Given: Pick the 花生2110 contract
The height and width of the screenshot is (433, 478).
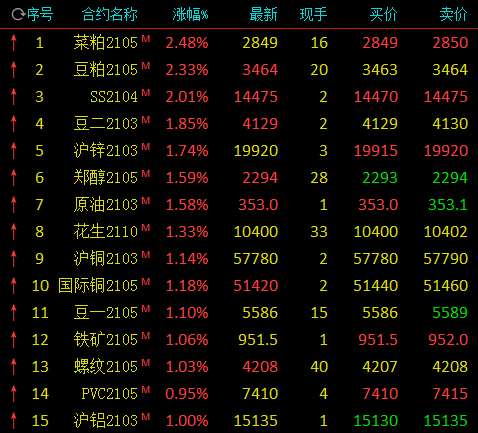Looking at the screenshot, I should tap(106, 232).
